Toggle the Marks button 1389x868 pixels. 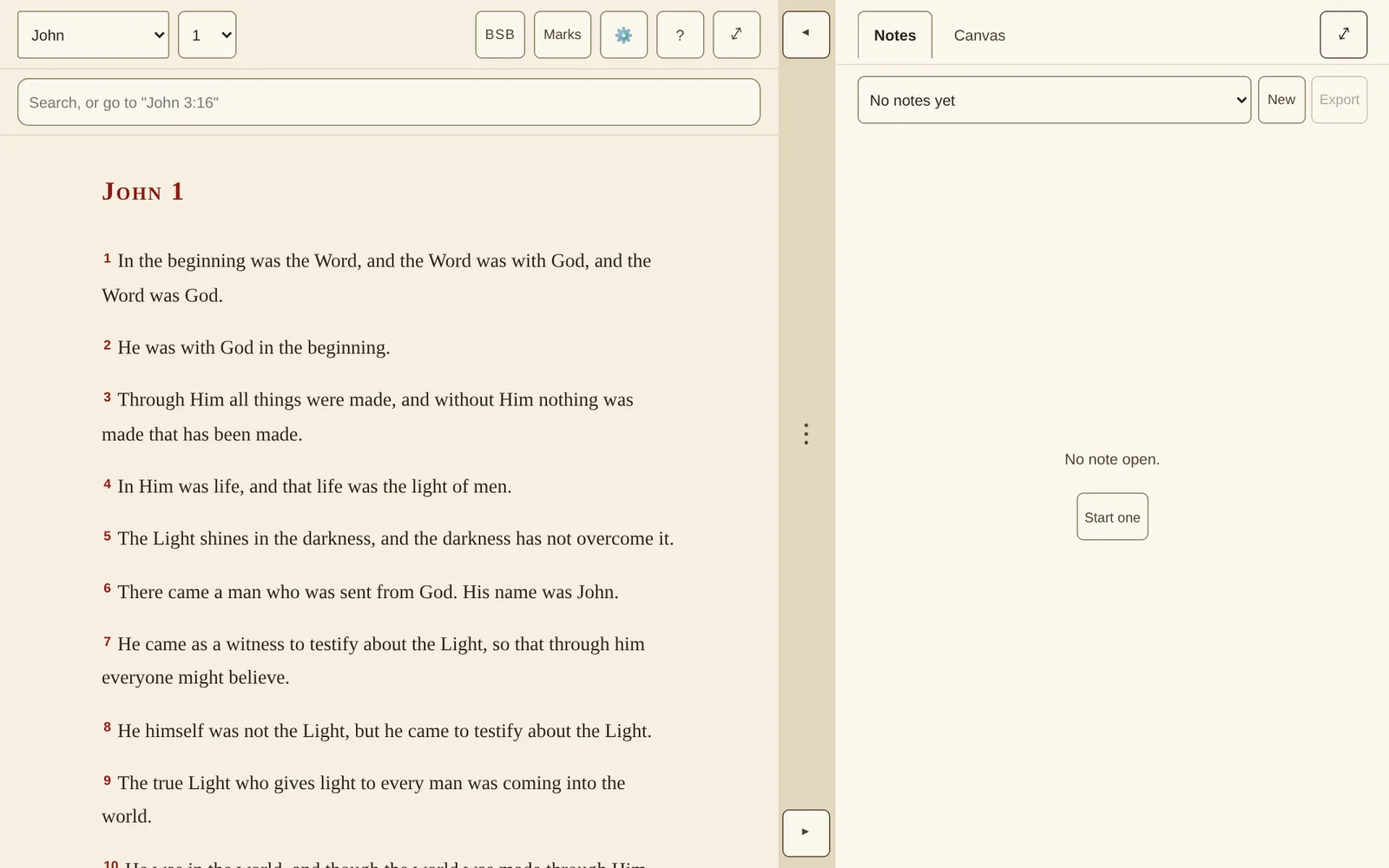[x=563, y=35]
